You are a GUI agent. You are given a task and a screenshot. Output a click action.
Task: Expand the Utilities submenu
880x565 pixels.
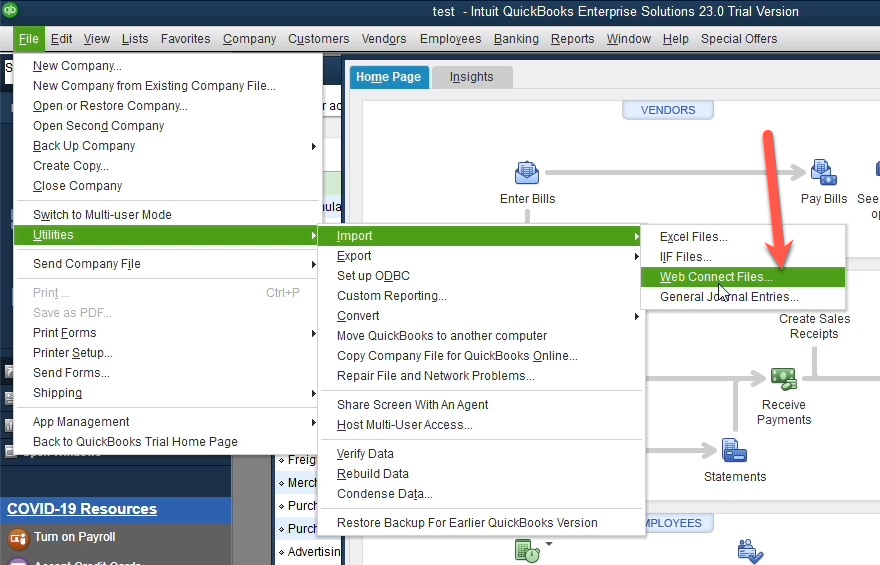[168, 235]
